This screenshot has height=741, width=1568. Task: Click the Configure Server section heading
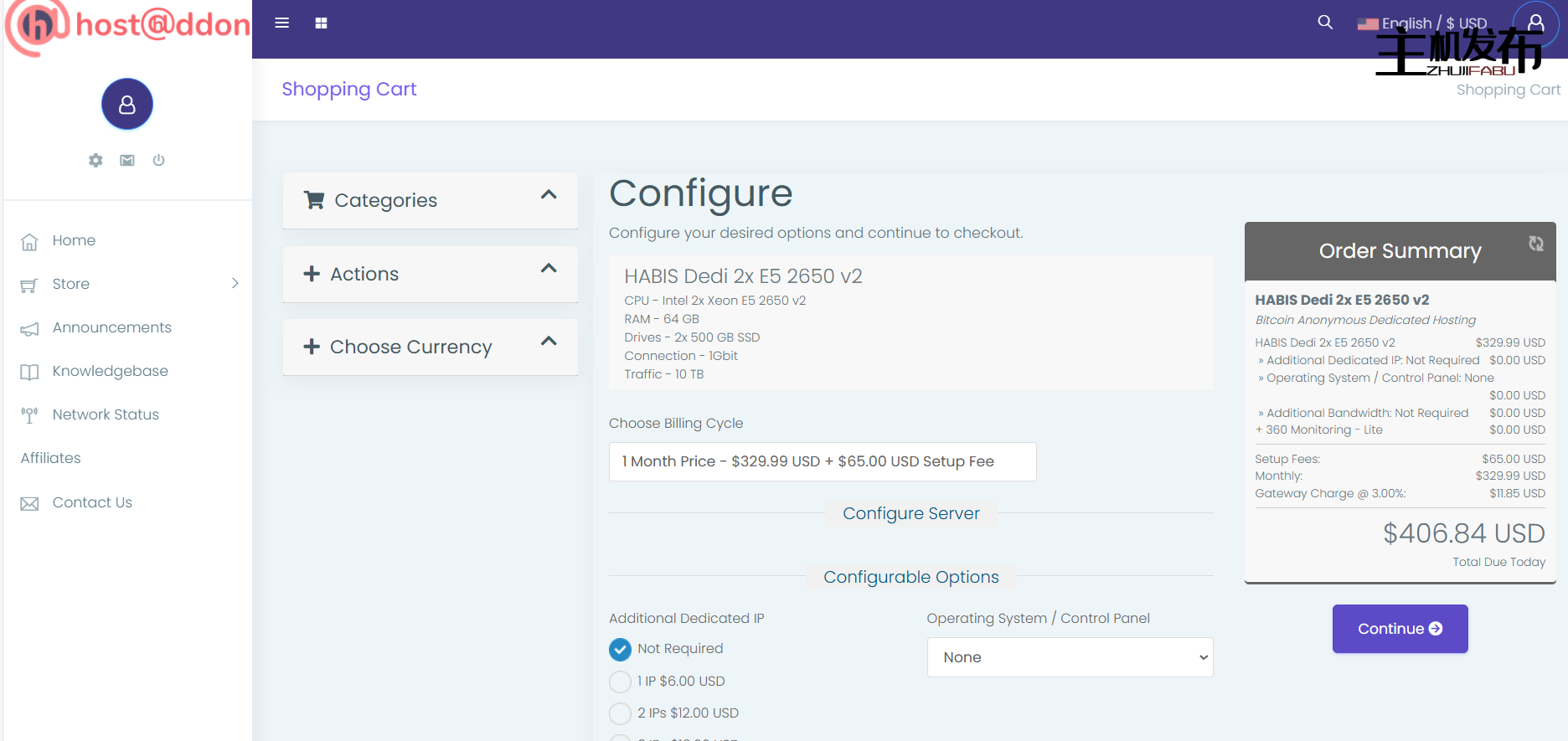[x=911, y=513]
